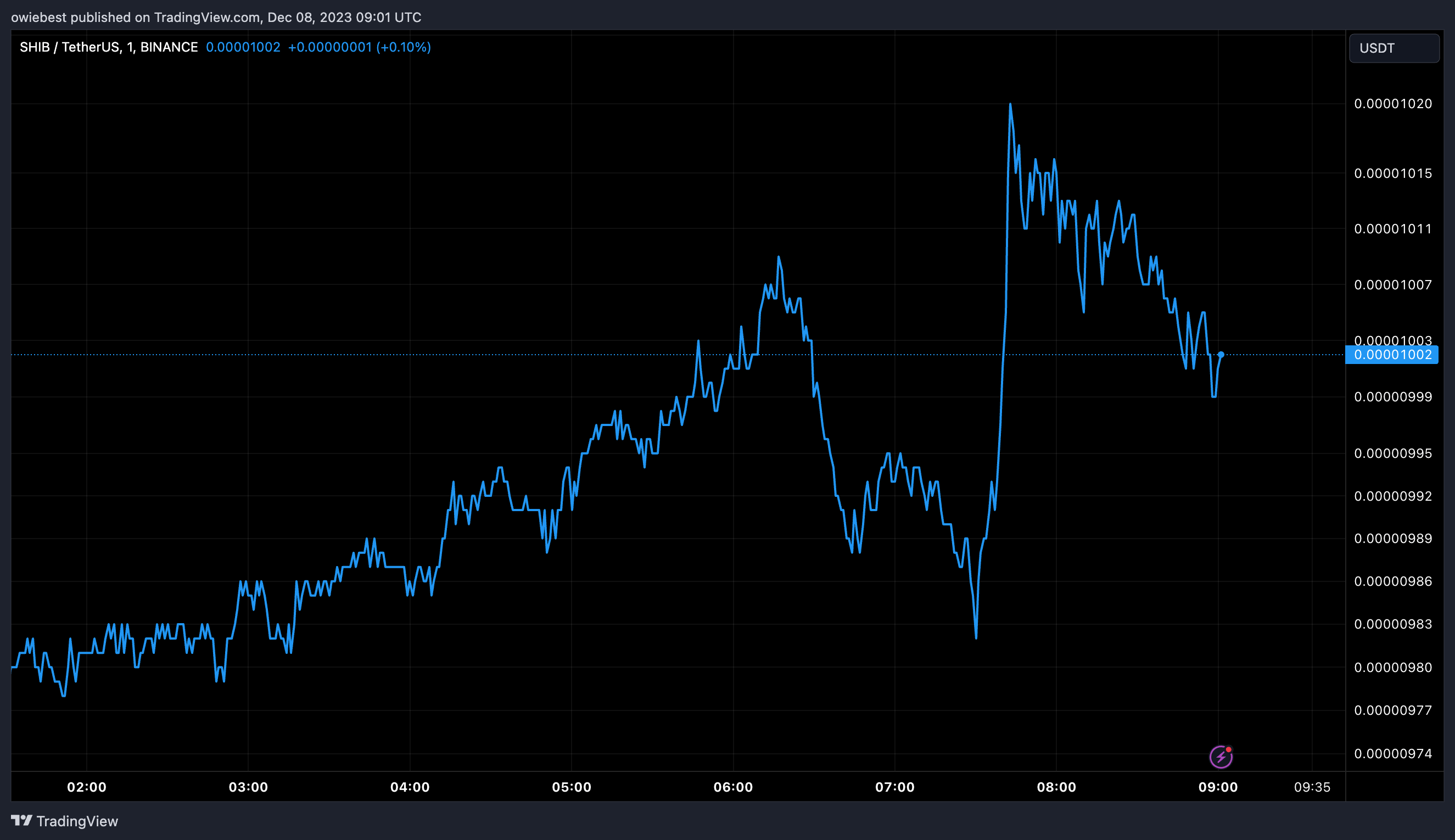Click the 09:00 time axis label

pos(1218,787)
